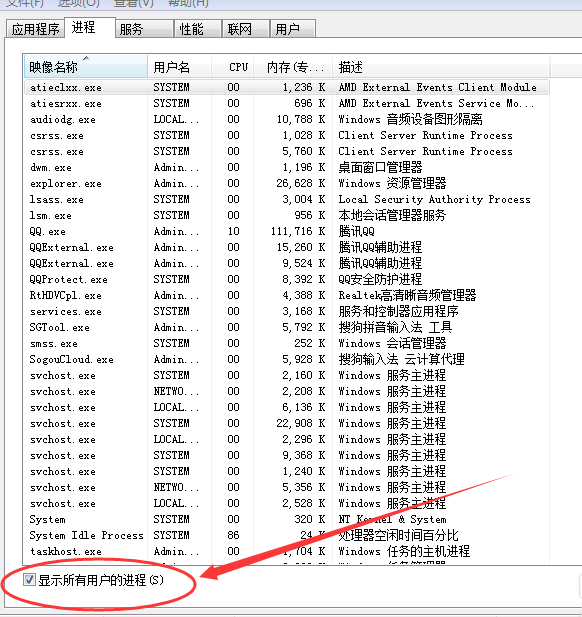
Task: Select QQExternal.exe using 9,524 K
Action: point(287,263)
